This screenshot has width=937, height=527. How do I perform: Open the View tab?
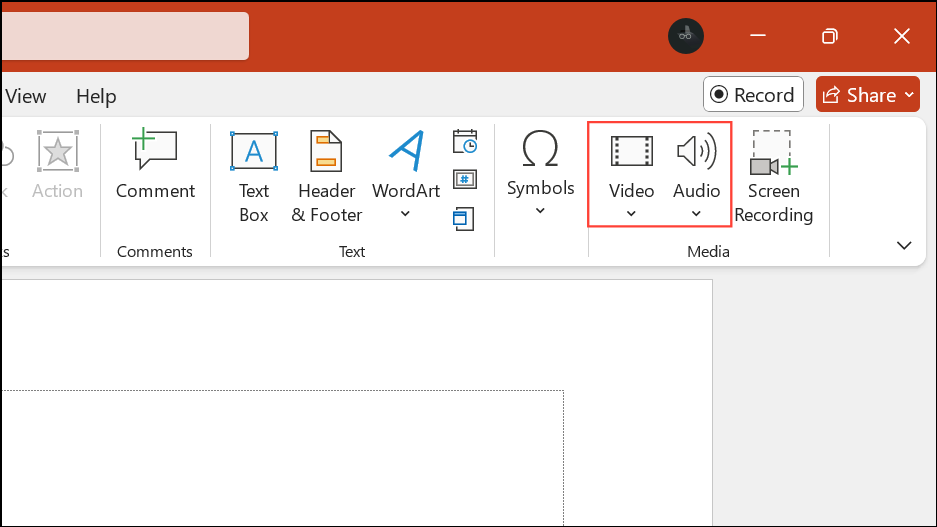26,96
